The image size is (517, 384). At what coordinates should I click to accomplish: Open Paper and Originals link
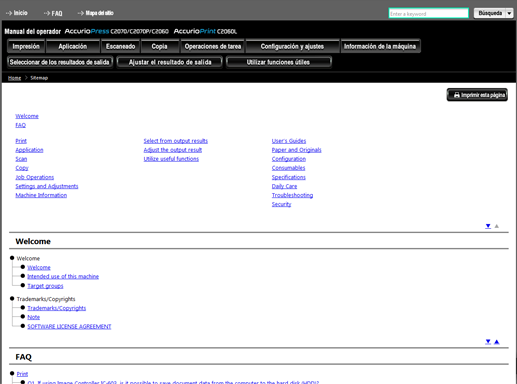(x=296, y=150)
